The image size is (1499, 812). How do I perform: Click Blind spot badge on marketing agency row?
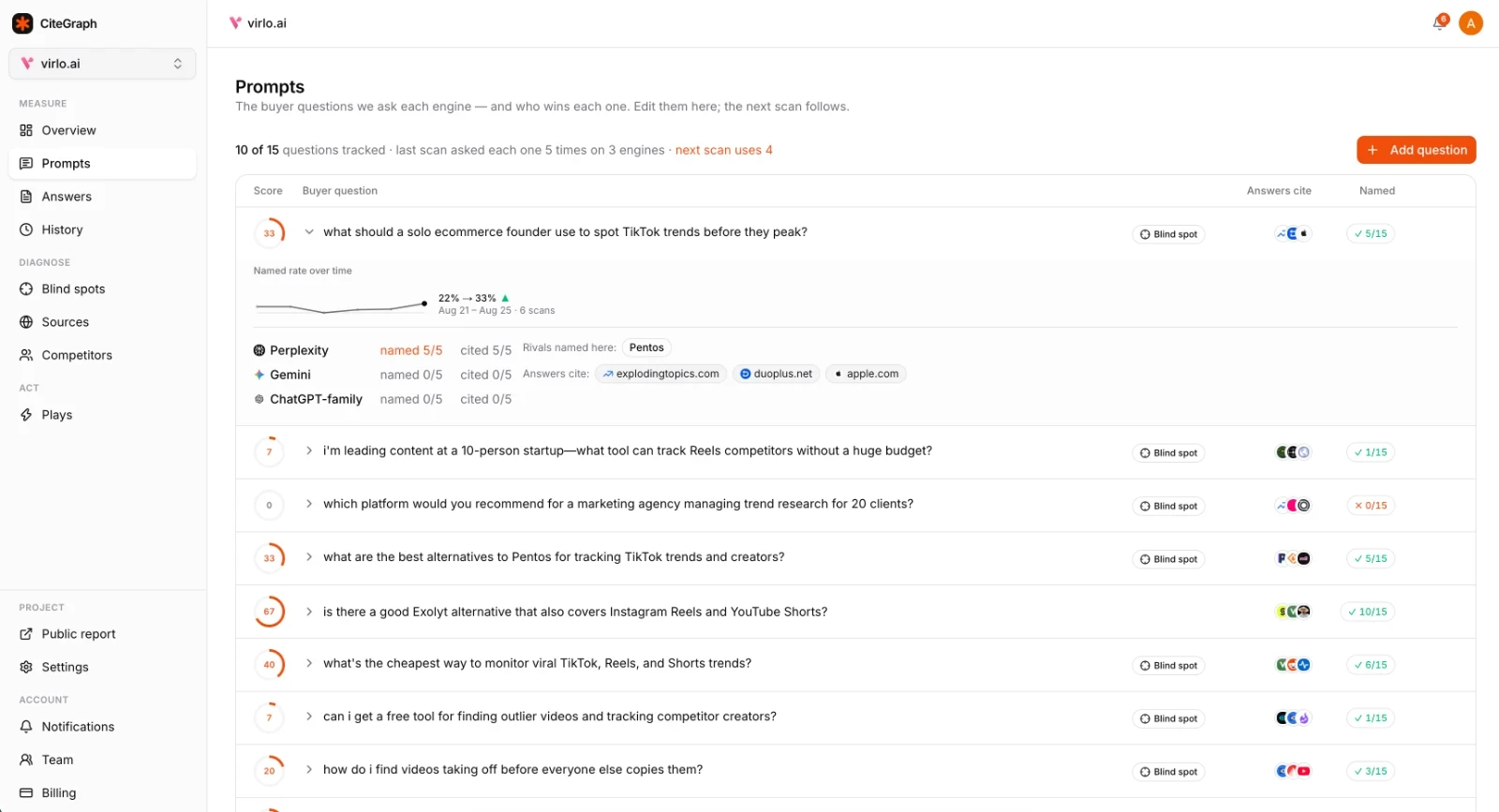tap(1168, 506)
